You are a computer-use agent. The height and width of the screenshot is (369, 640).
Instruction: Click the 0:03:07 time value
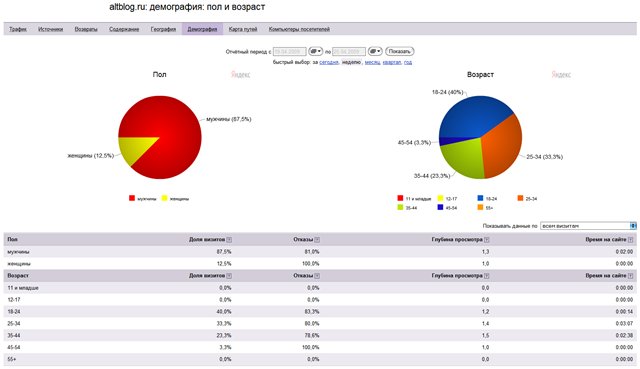pos(624,324)
